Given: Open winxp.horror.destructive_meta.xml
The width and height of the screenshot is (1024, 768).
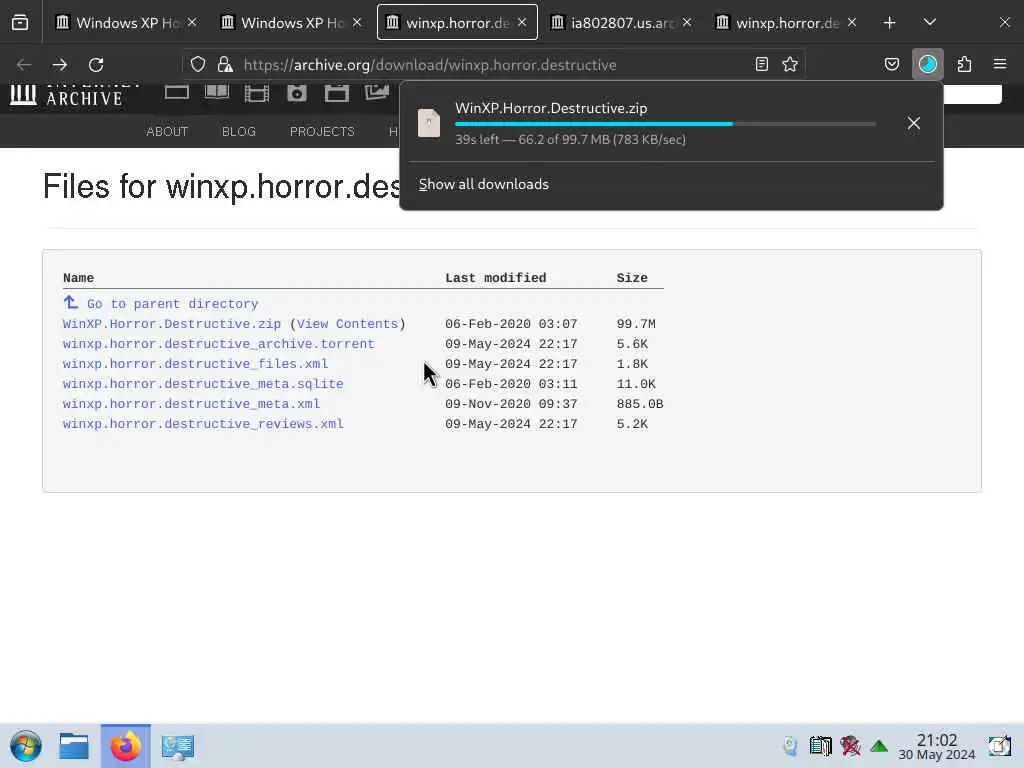Looking at the screenshot, I should (x=191, y=404).
